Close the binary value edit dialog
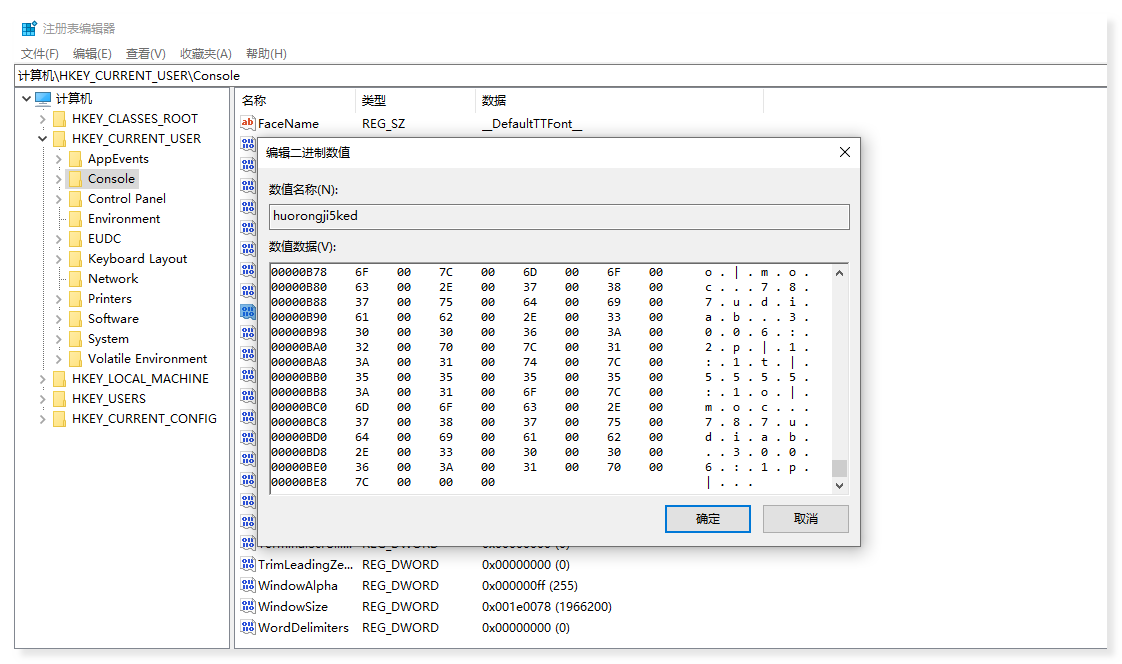This screenshot has width=1122, height=664. click(x=844, y=152)
